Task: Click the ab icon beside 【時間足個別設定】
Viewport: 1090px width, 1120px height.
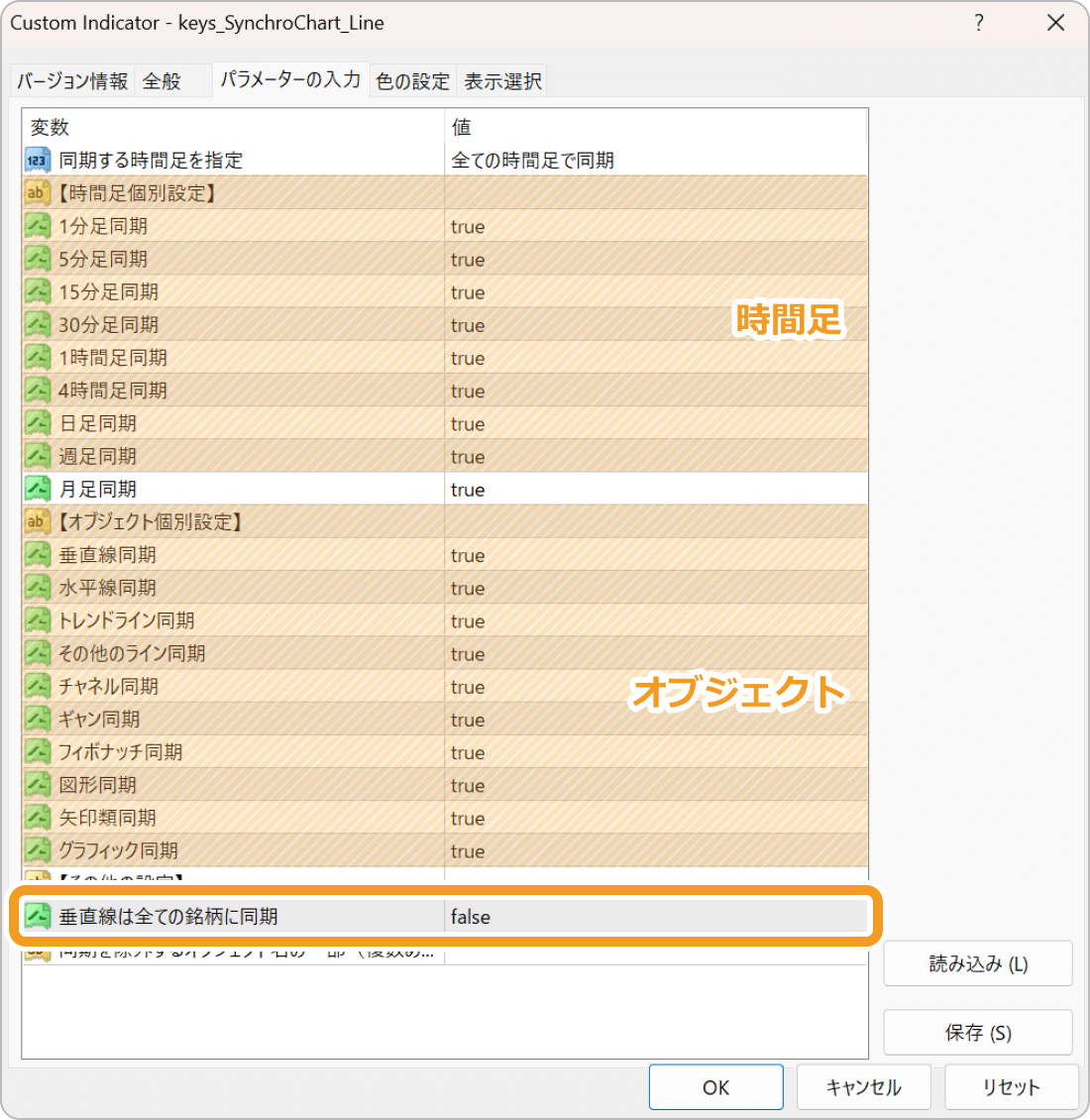Action: 37,193
